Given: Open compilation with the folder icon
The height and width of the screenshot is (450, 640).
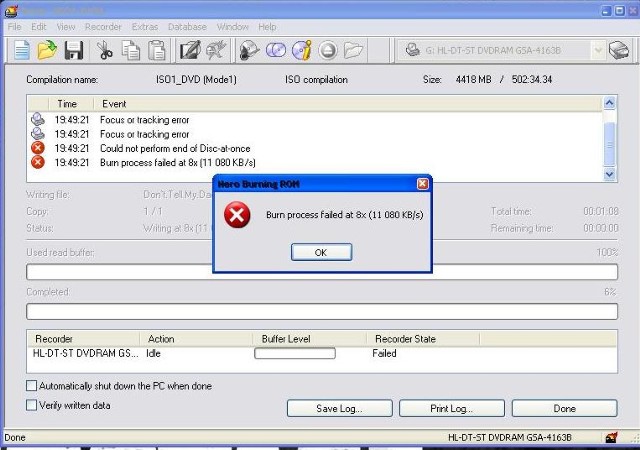Looking at the screenshot, I should point(47,51).
